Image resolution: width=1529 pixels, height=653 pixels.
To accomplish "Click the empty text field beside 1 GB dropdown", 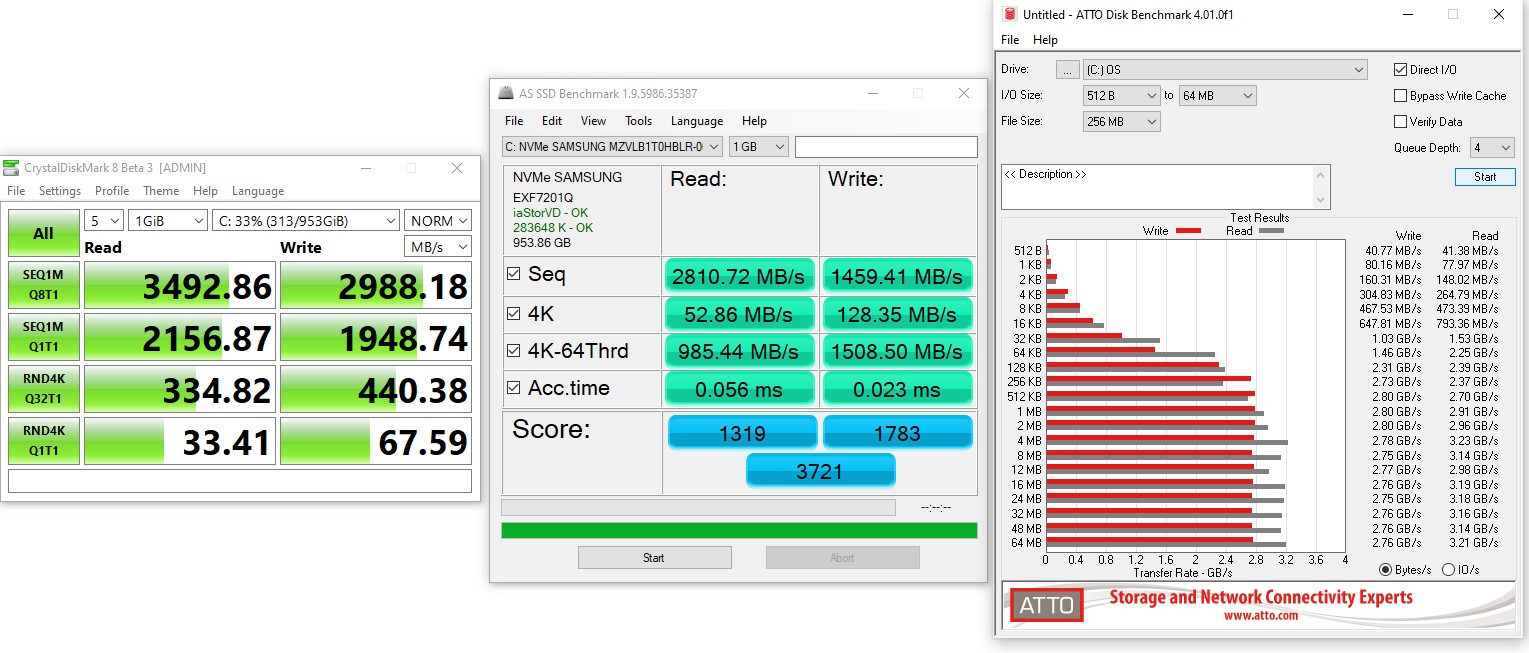I will (886, 147).
